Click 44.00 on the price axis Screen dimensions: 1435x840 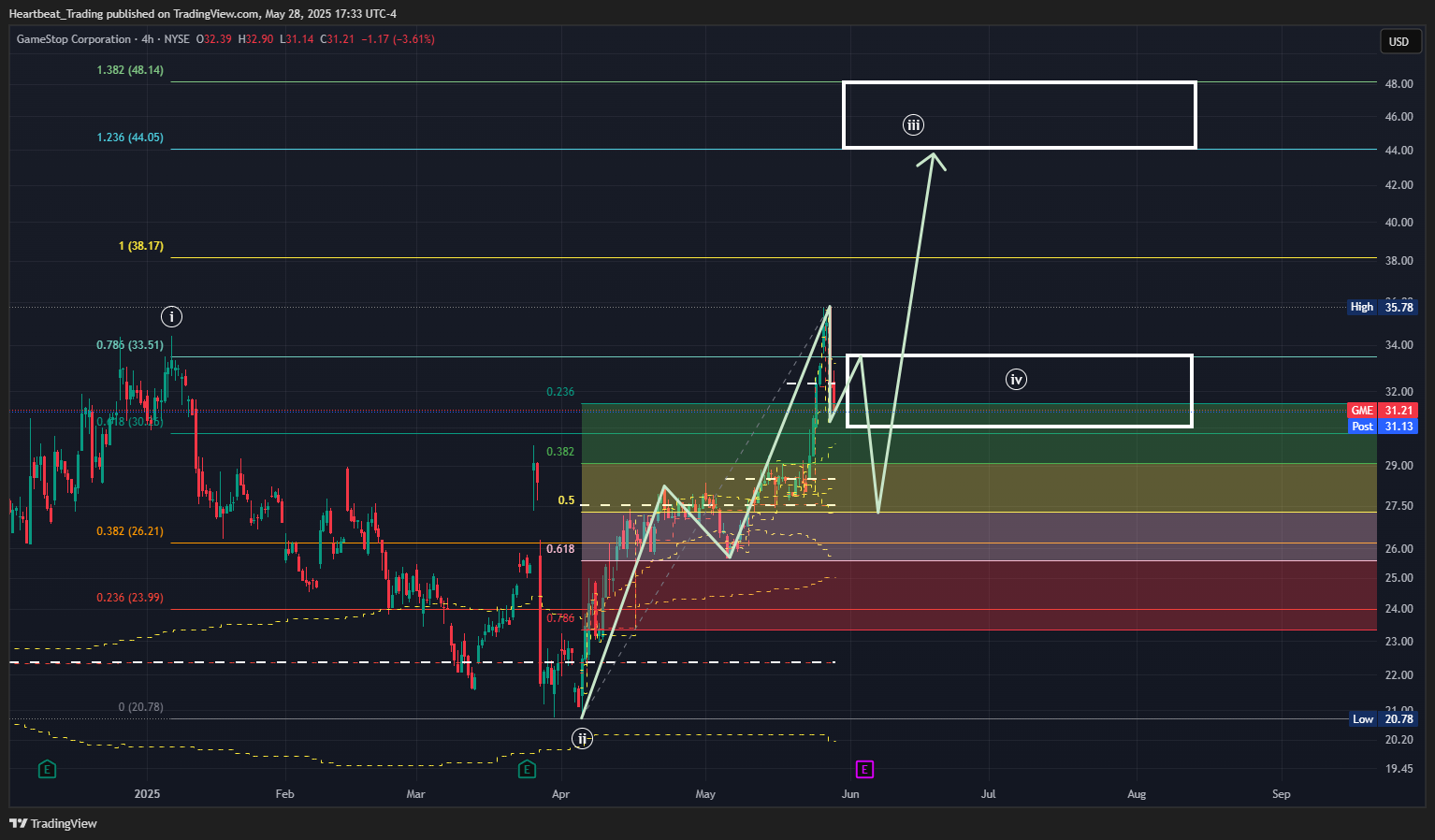pos(1399,151)
